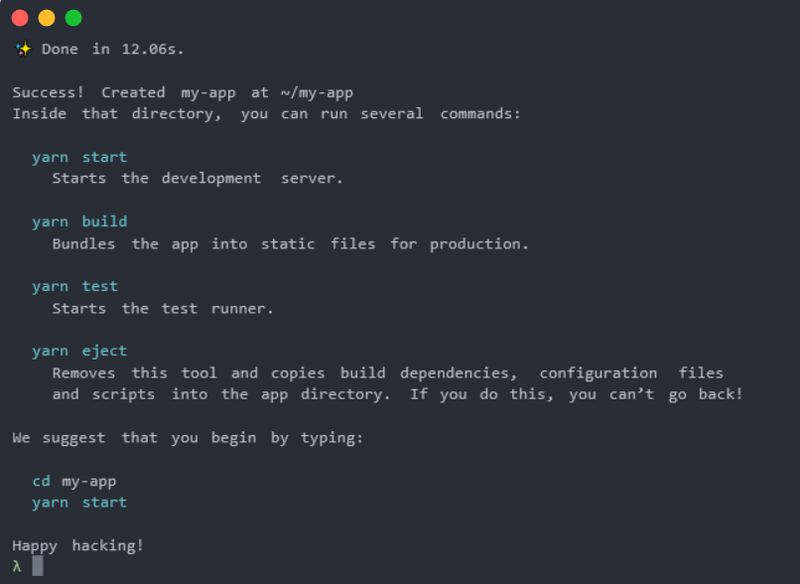Image resolution: width=800 pixels, height=584 pixels.
Task: Click the "Starts the test runner." text
Action: 162,308
